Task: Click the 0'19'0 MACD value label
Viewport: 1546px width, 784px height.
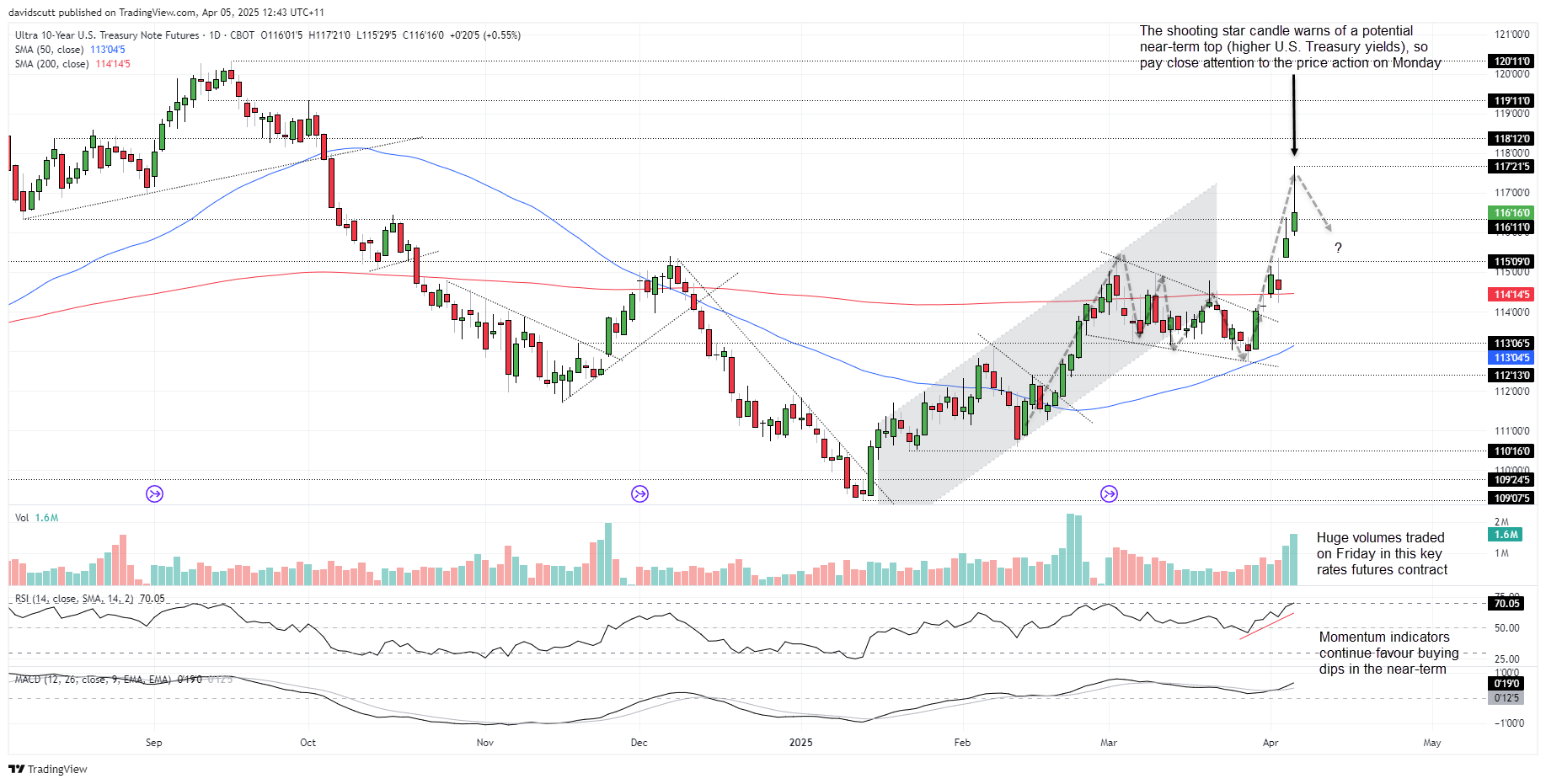Action: (x=1506, y=683)
